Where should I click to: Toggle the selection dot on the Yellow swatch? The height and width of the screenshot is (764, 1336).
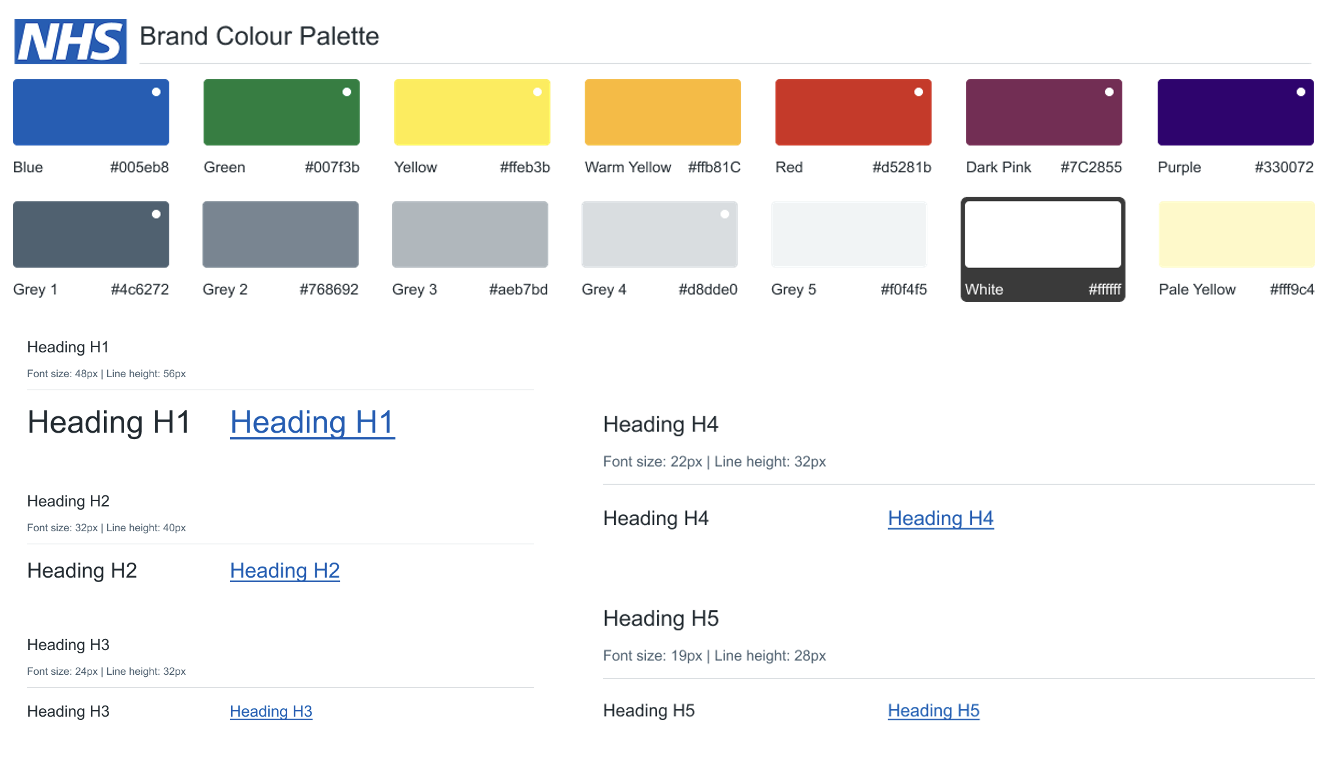[x=537, y=91]
